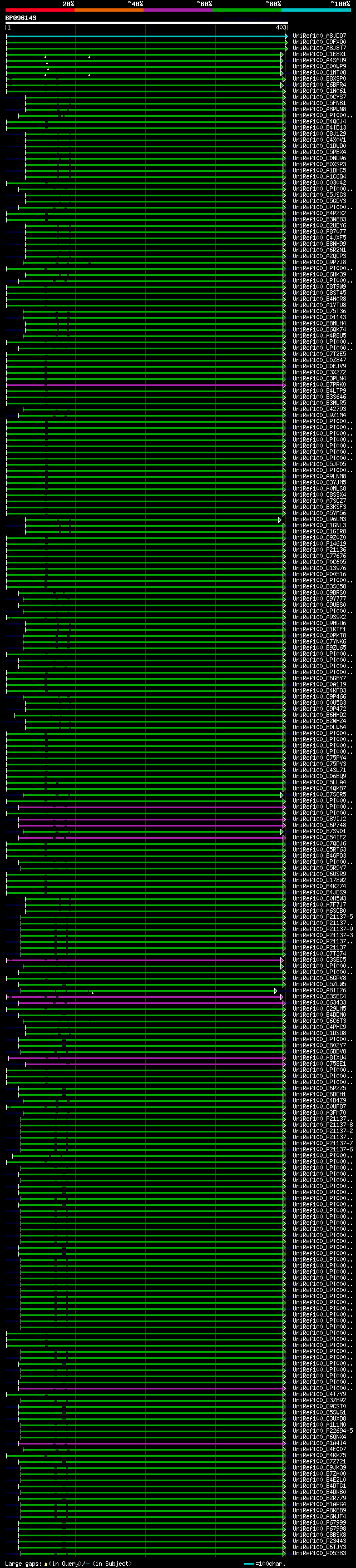Select hit label UniRef100_B4LTP9
The height and width of the screenshot is (1568, 356).
tap(319, 391)
